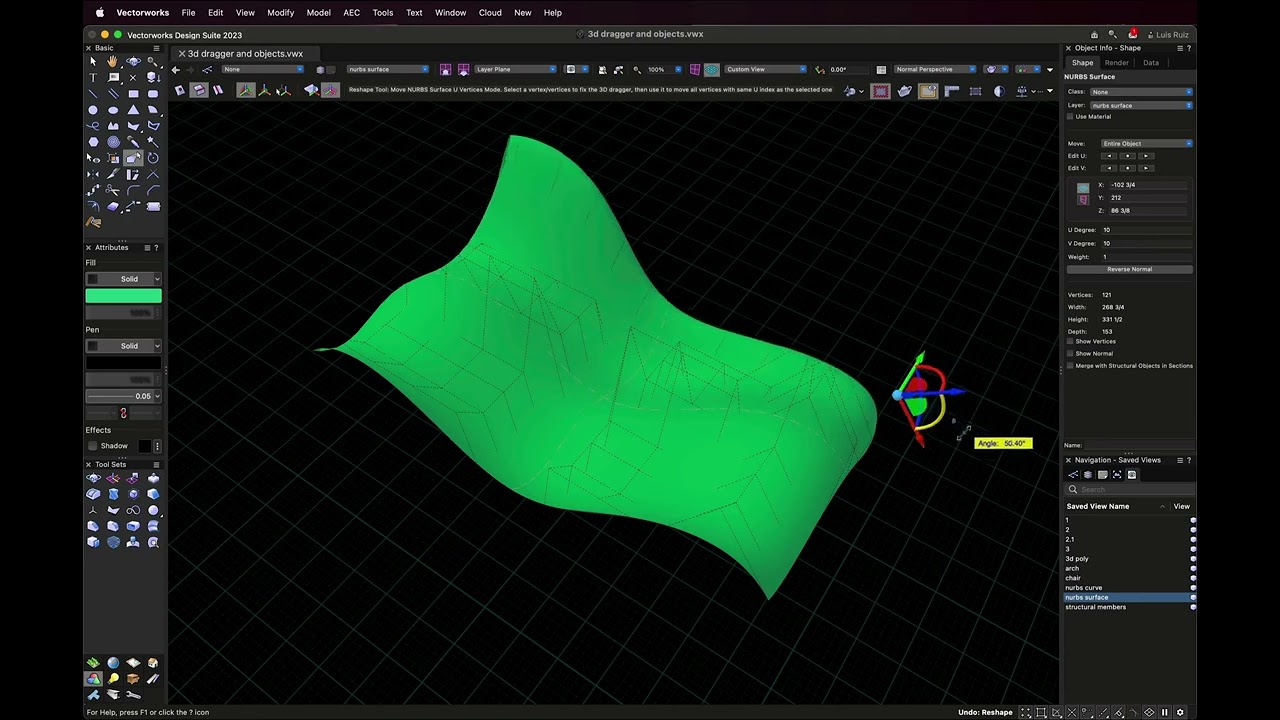Click Edit V previous vertex arrow

click(x=1108, y=168)
